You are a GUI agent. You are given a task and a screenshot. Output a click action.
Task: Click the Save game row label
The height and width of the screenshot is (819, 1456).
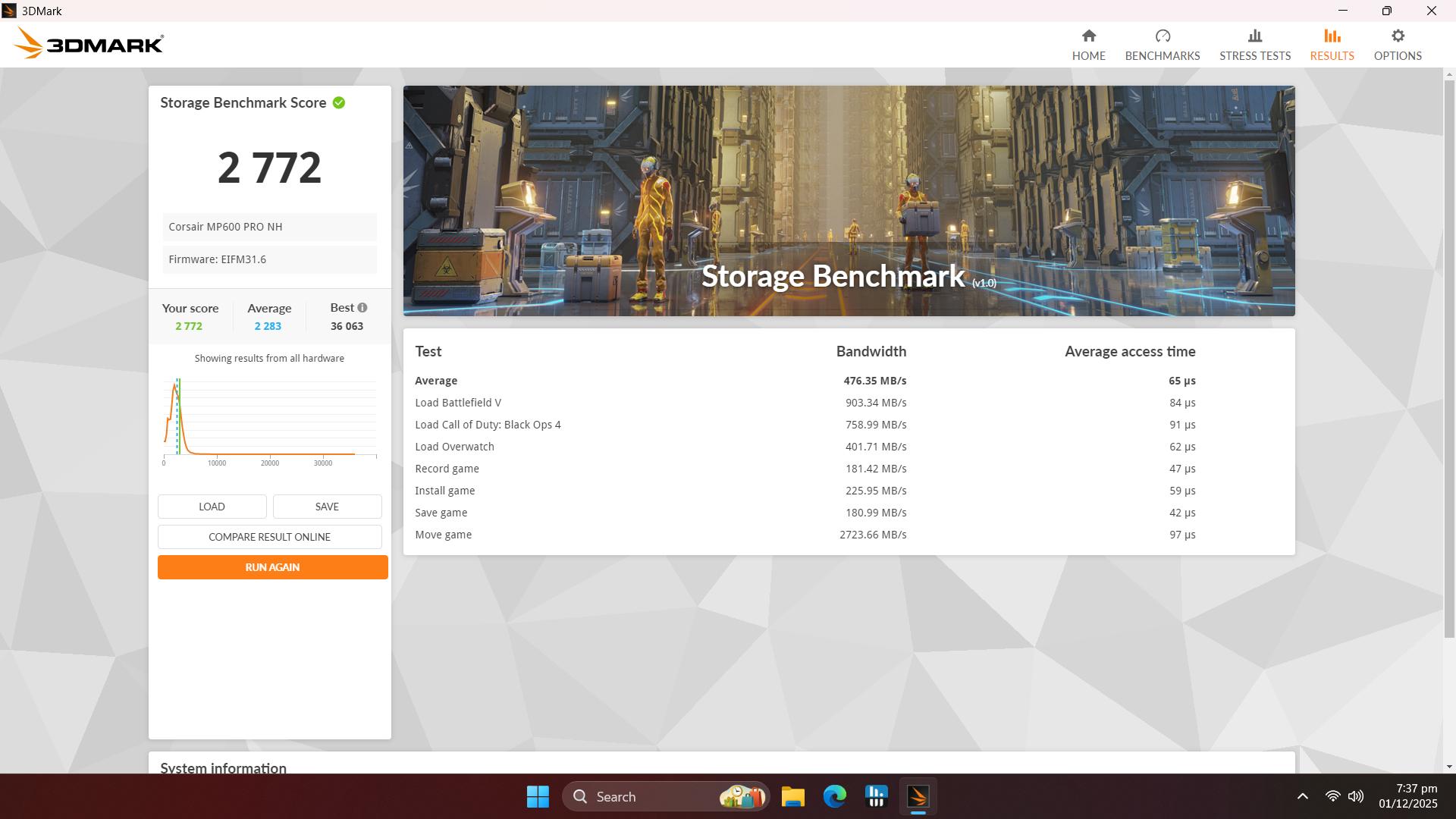coord(441,513)
